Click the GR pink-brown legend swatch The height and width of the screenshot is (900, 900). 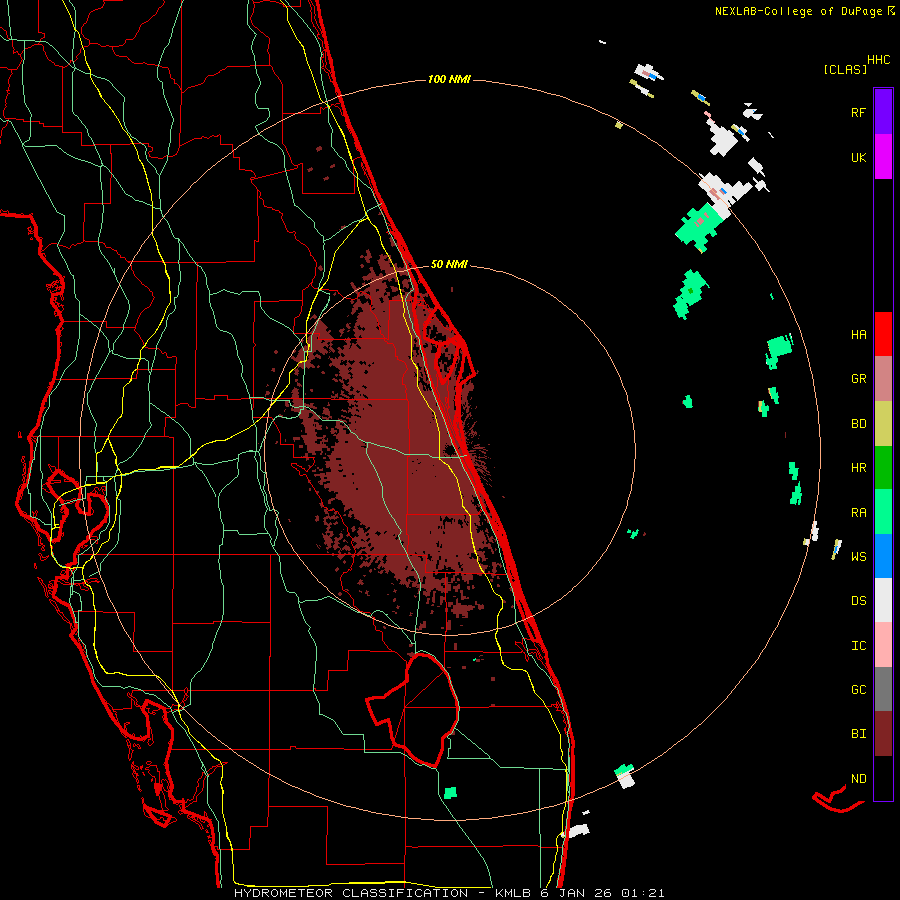(x=883, y=379)
